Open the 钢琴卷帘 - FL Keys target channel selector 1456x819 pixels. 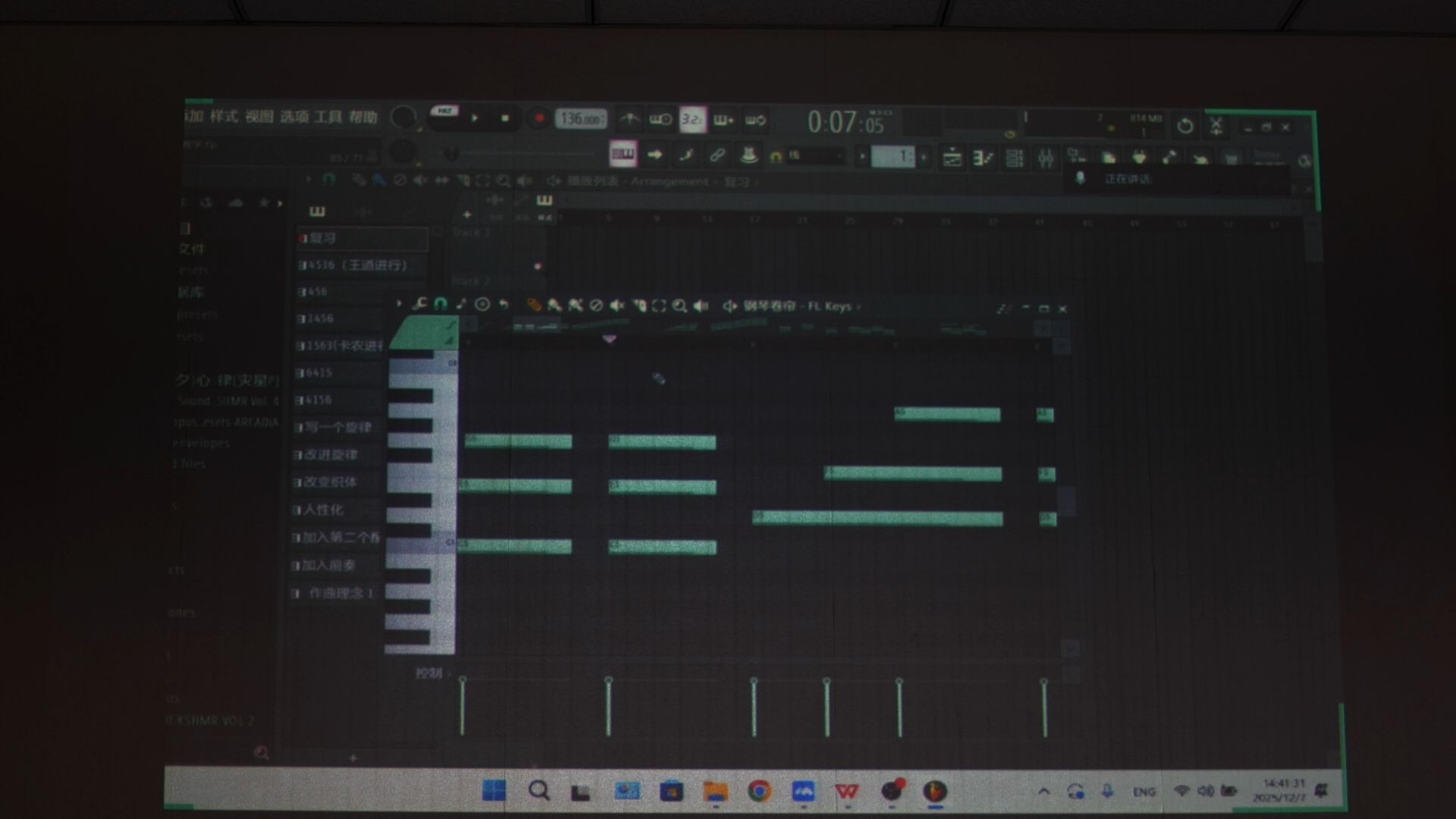(802, 306)
